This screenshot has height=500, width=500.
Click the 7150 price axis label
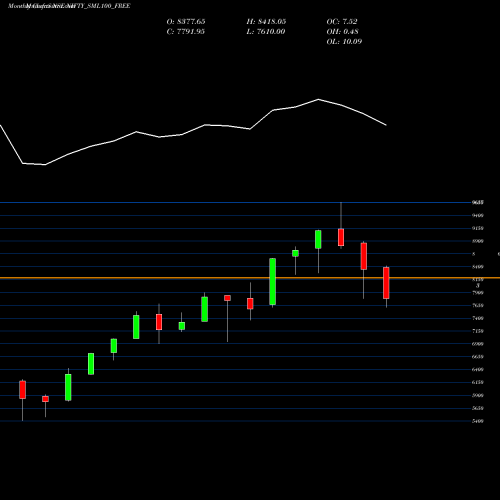pos(478,331)
